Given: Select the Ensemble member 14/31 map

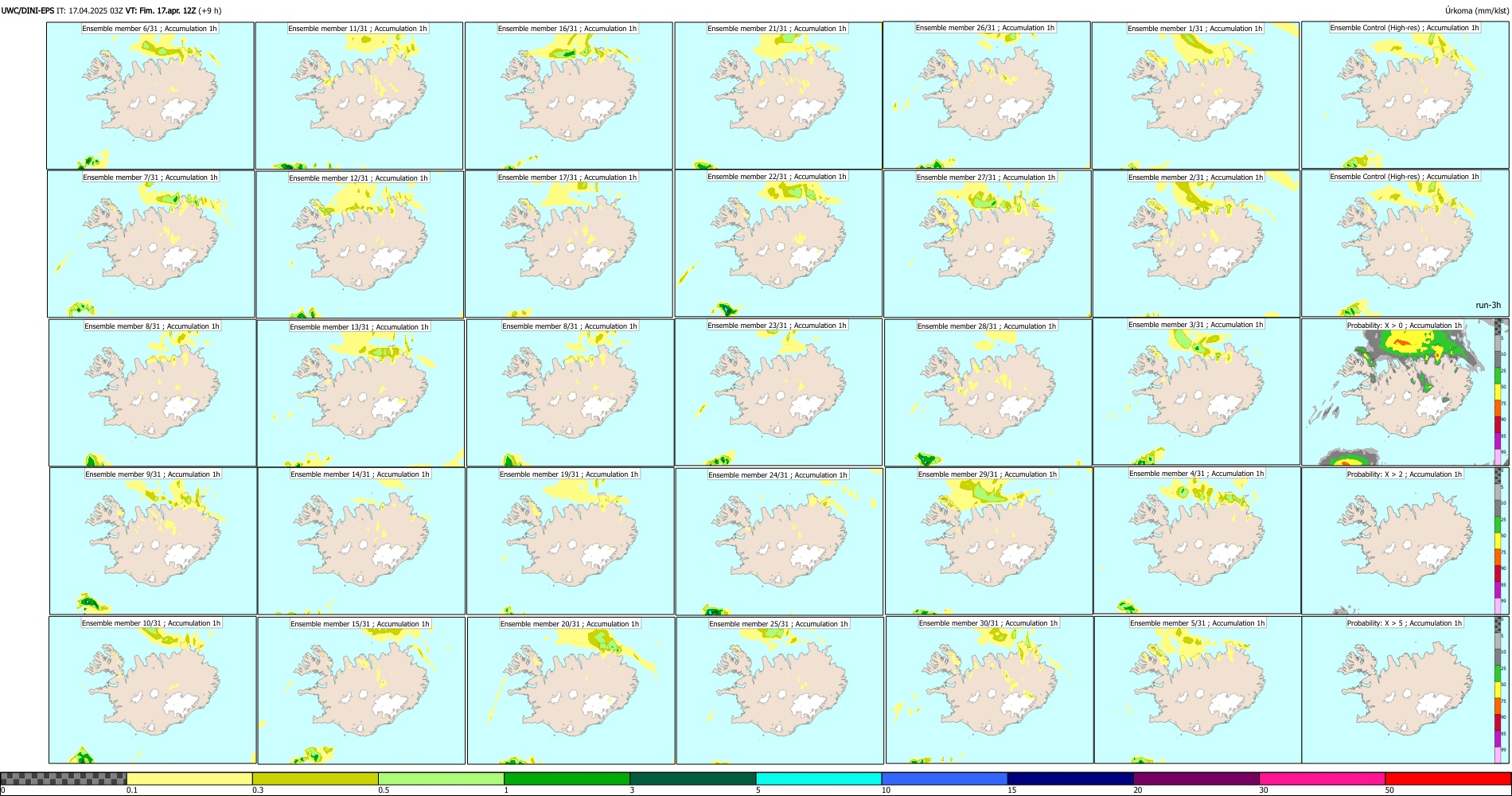Looking at the screenshot, I should click(361, 540).
